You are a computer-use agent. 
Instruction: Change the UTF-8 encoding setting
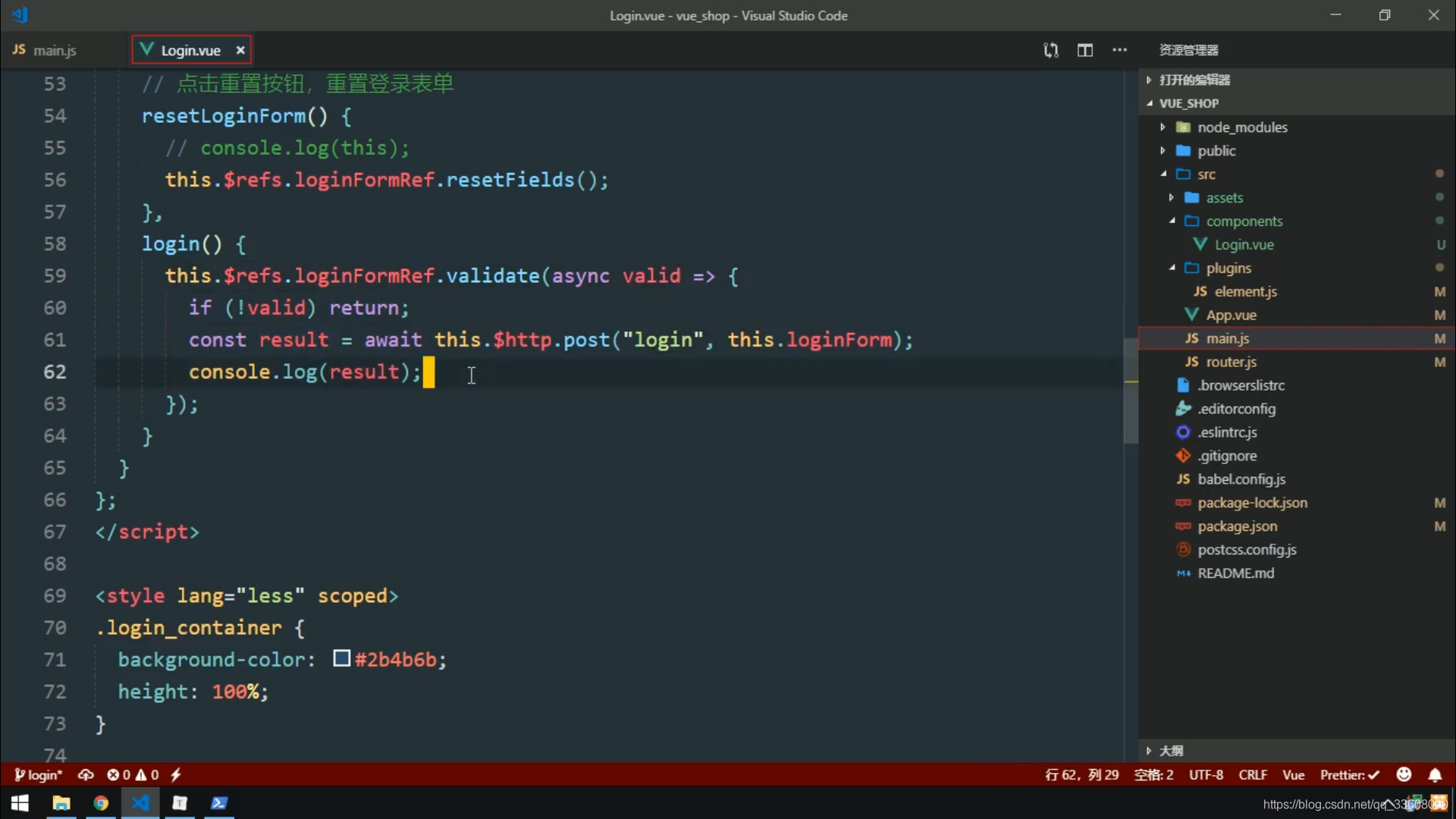click(x=1206, y=775)
